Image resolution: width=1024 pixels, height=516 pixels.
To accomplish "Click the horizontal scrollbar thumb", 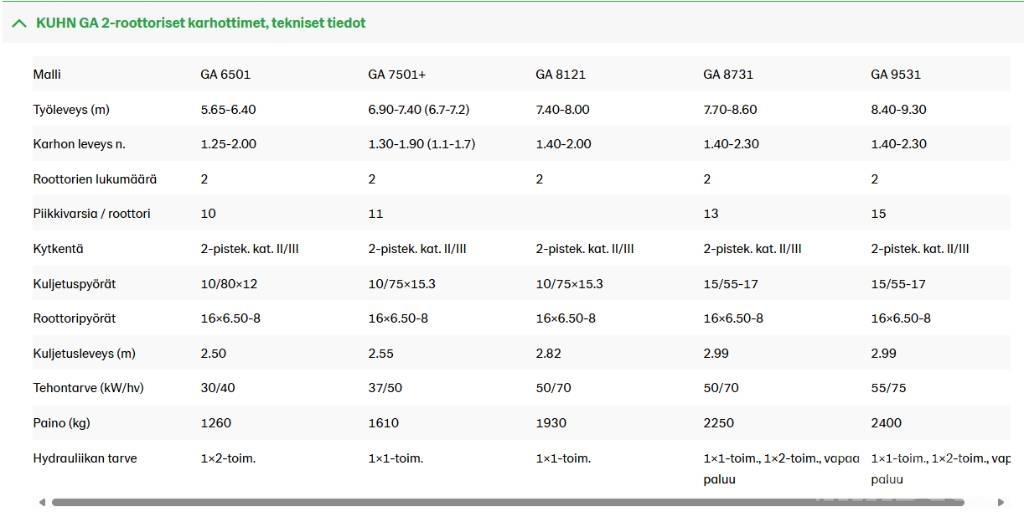I will click(x=508, y=502).
